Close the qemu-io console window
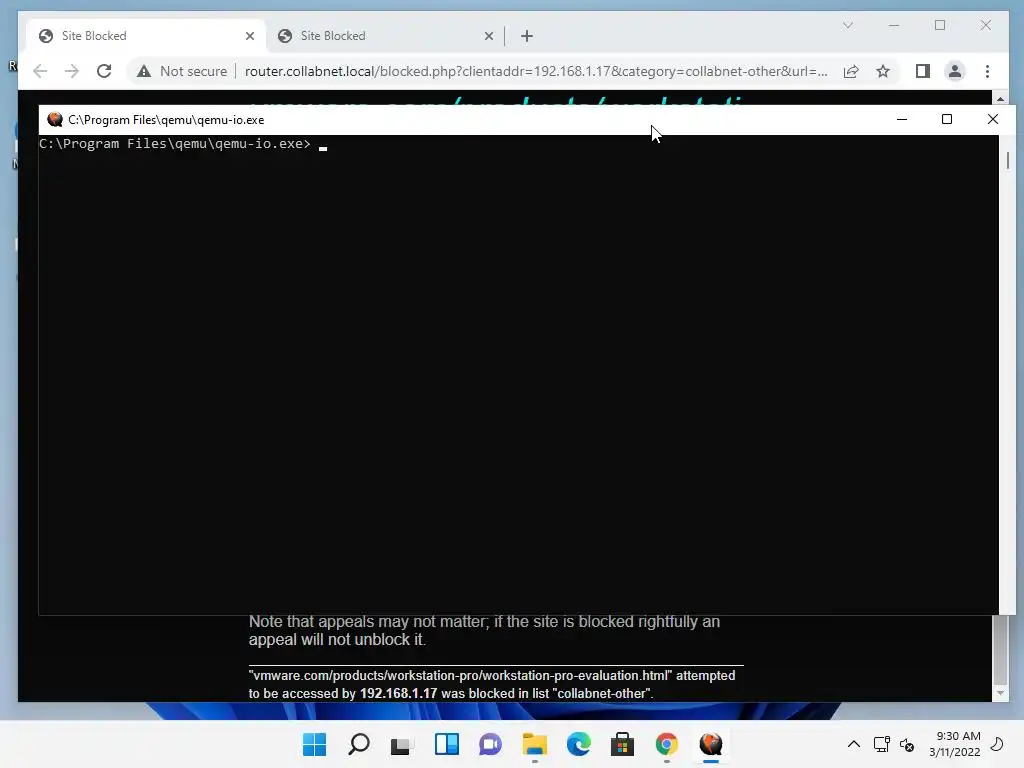This screenshot has height=768, width=1024. 993,120
